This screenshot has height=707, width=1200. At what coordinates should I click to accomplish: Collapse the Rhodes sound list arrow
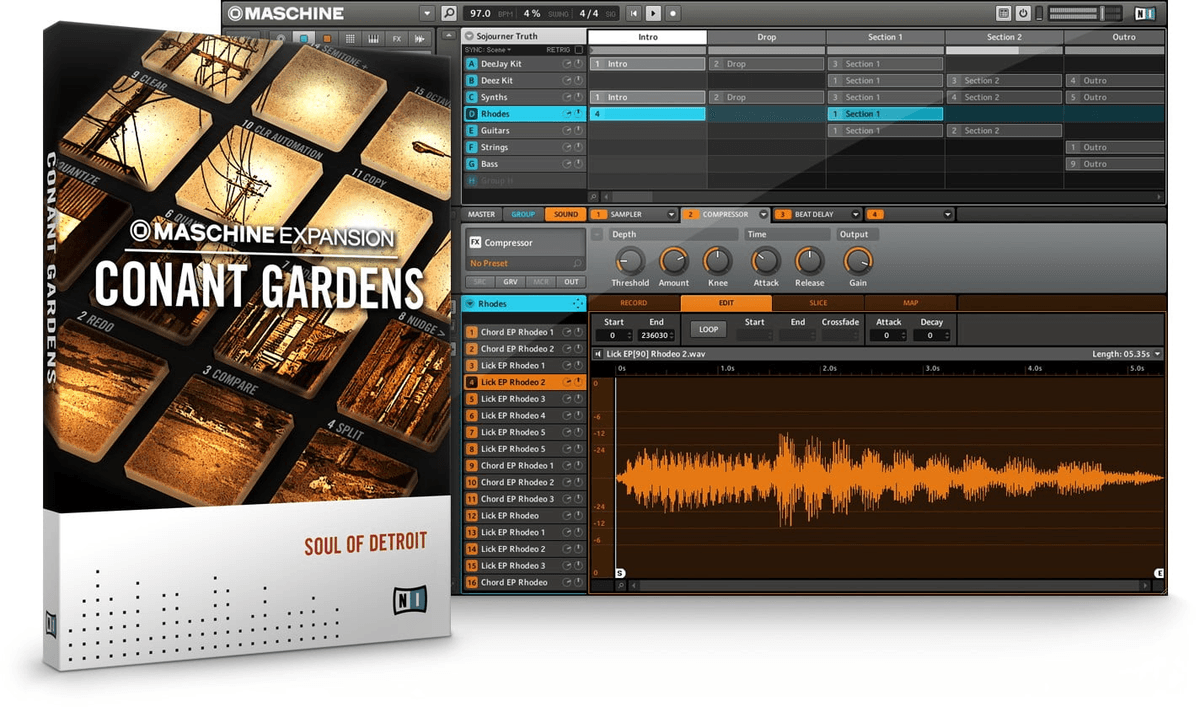[x=470, y=303]
